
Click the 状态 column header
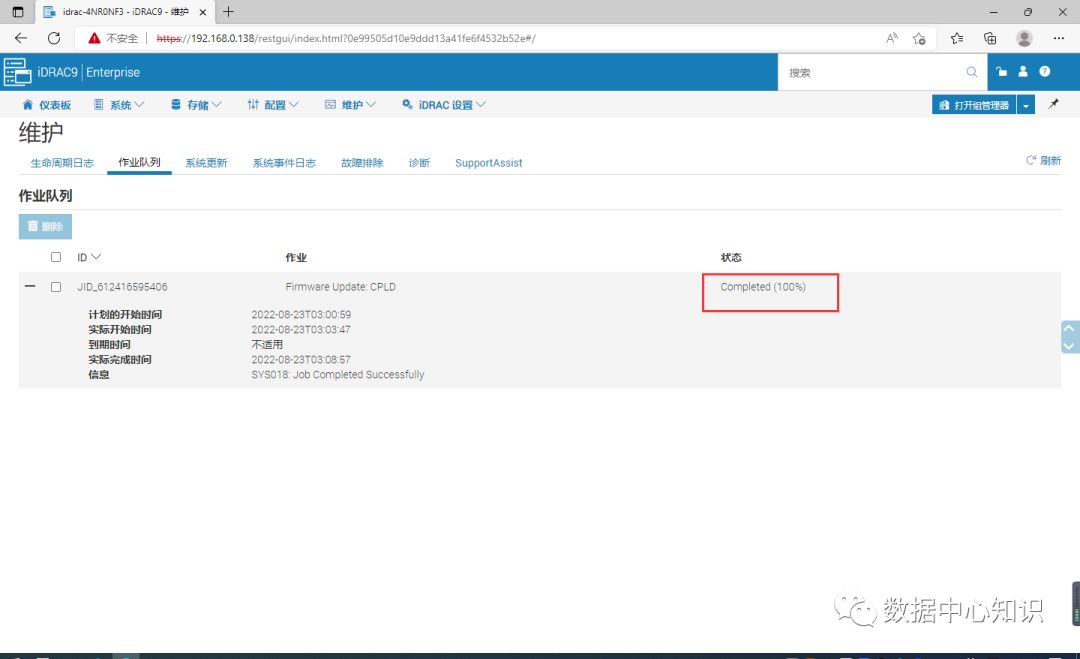(731, 258)
